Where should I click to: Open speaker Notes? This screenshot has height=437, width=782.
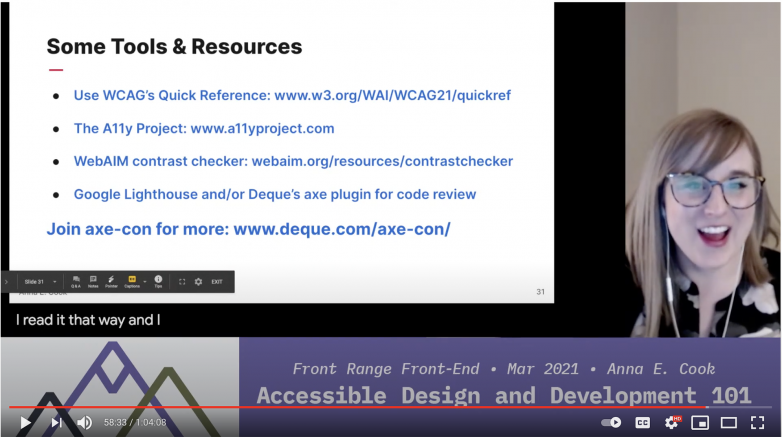coord(93,282)
